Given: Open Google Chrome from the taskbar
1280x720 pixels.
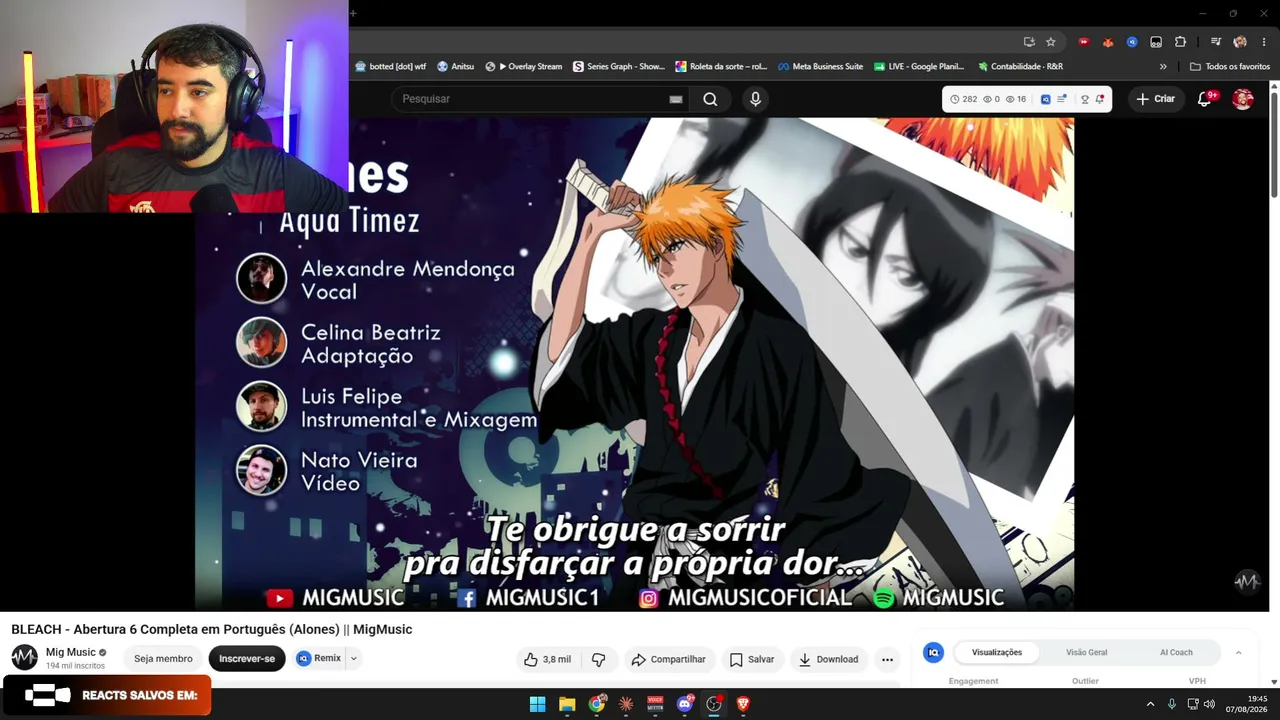Looking at the screenshot, I should tap(597, 704).
